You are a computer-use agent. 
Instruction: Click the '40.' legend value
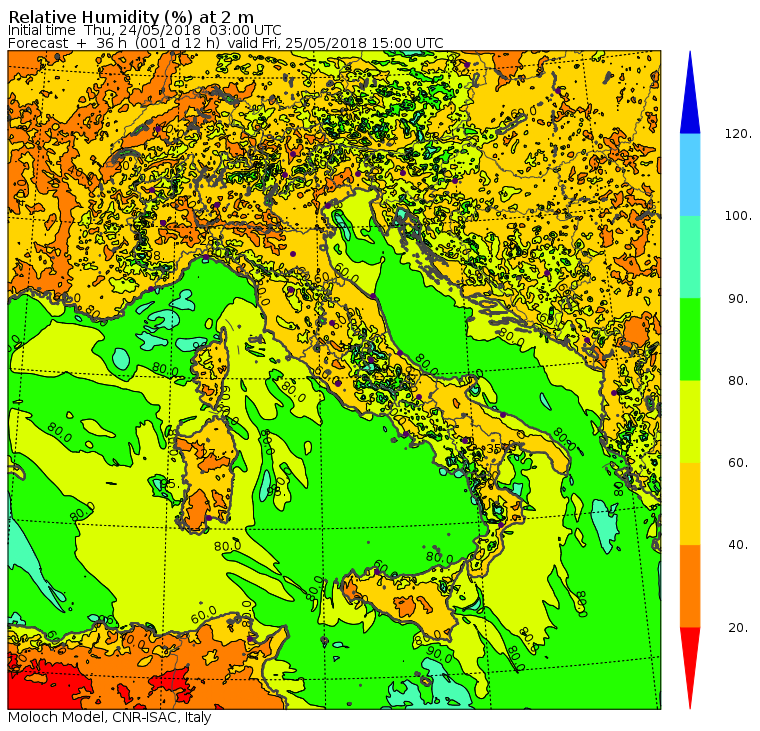pos(740,545)
